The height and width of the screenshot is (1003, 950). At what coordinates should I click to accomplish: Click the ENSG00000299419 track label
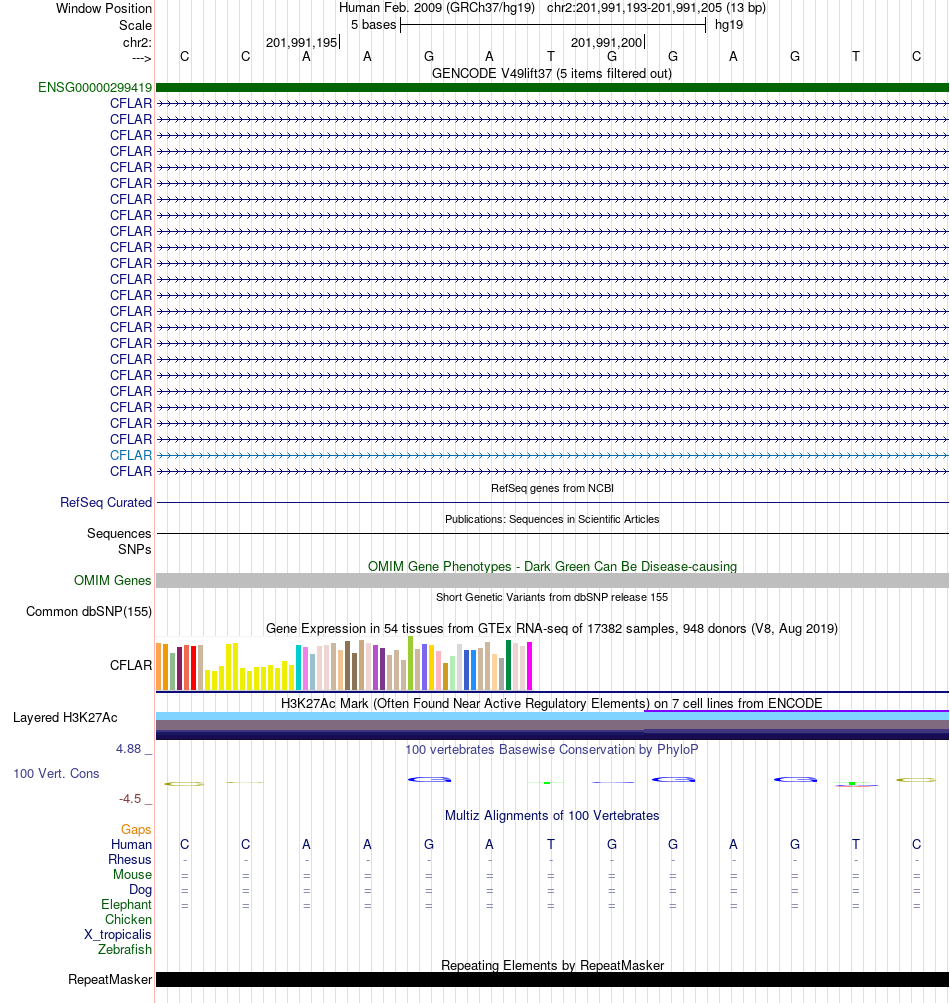click(x=95, y=88)
